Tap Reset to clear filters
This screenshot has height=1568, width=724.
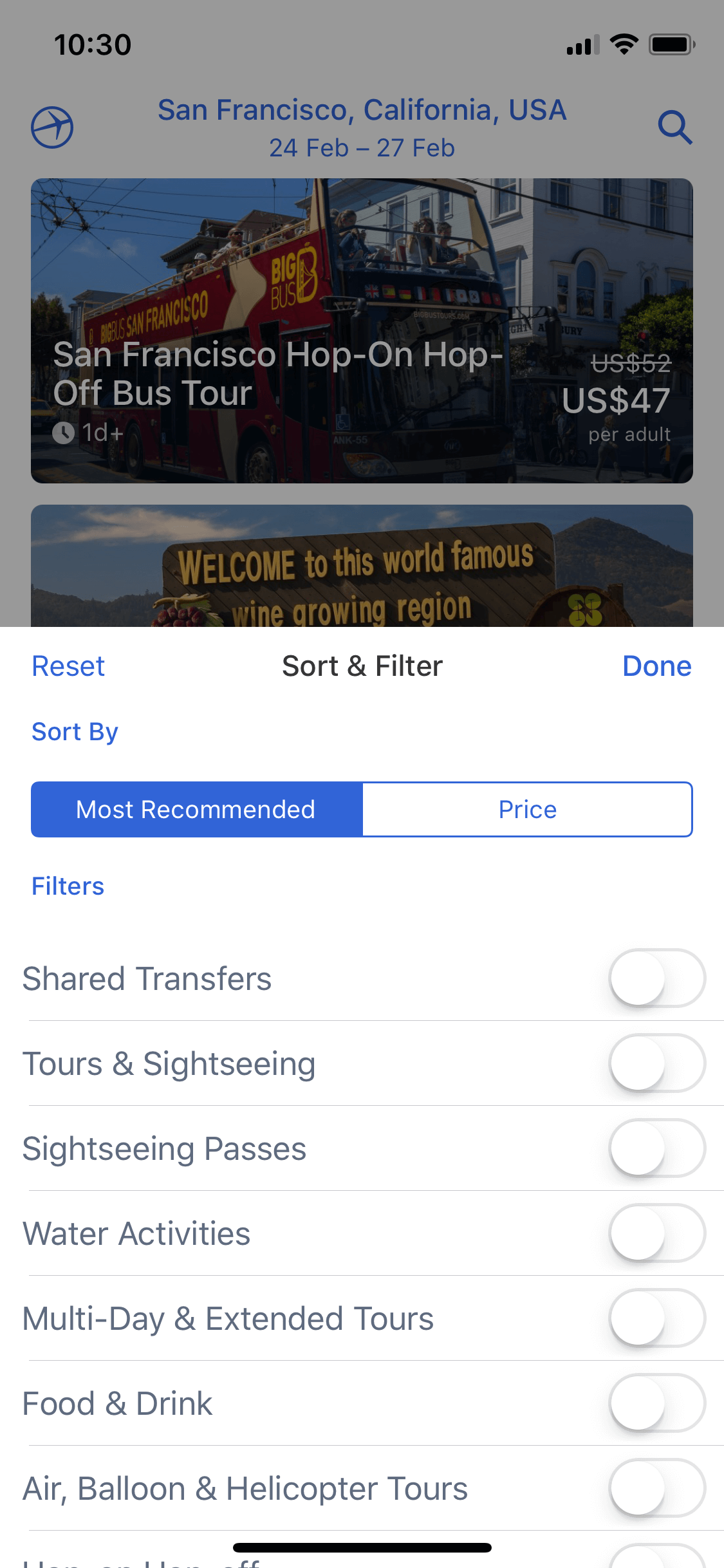coord(68,666)
